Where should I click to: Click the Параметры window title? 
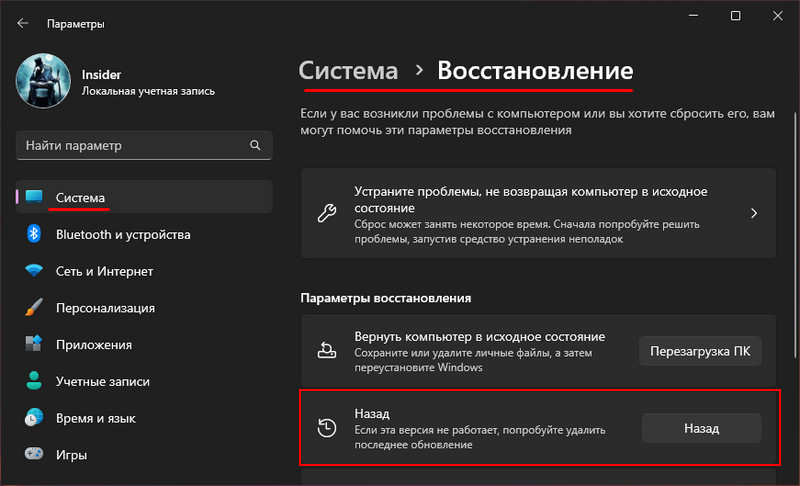[x=76, y=24]
